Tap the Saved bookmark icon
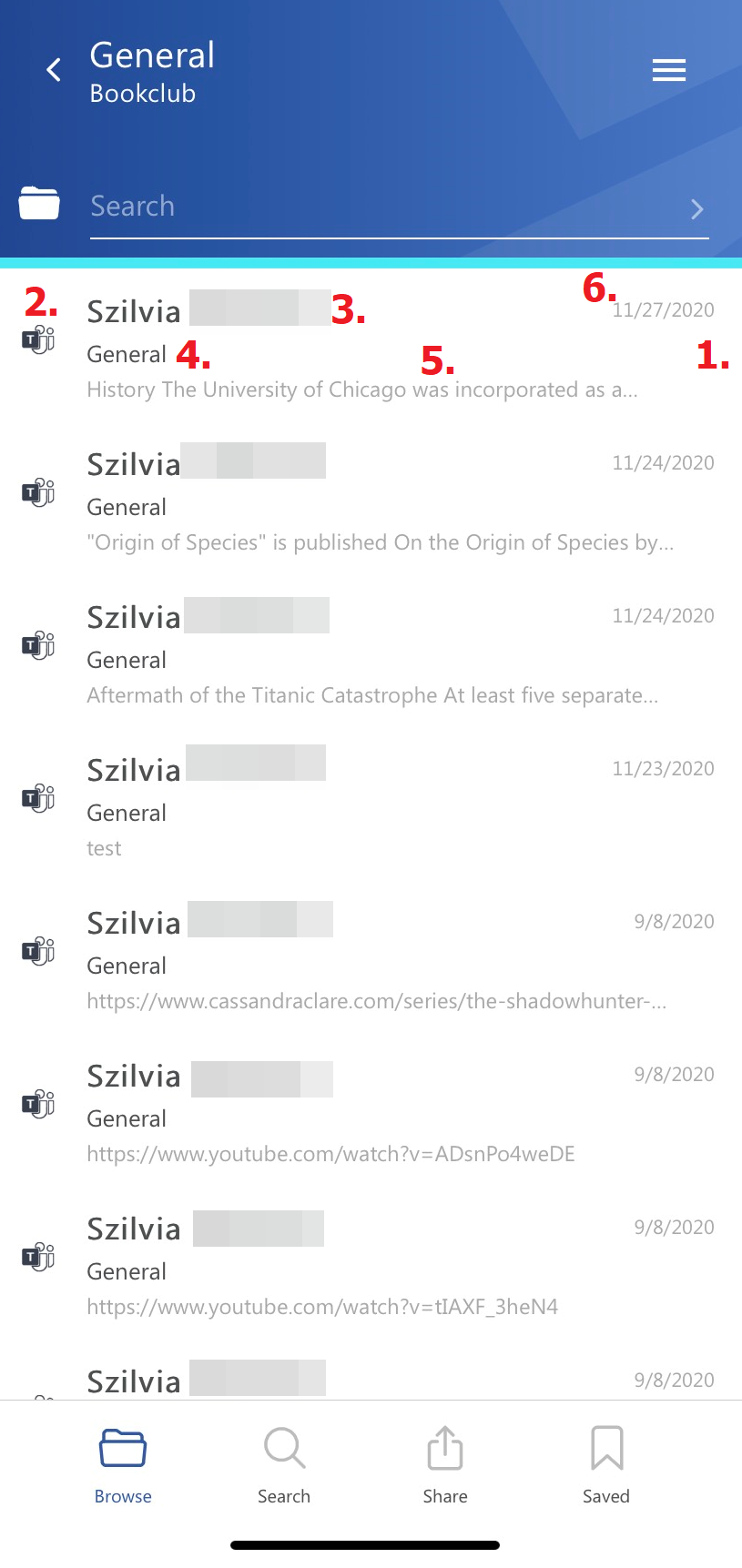742x1568 pixels. [606, 1448]
